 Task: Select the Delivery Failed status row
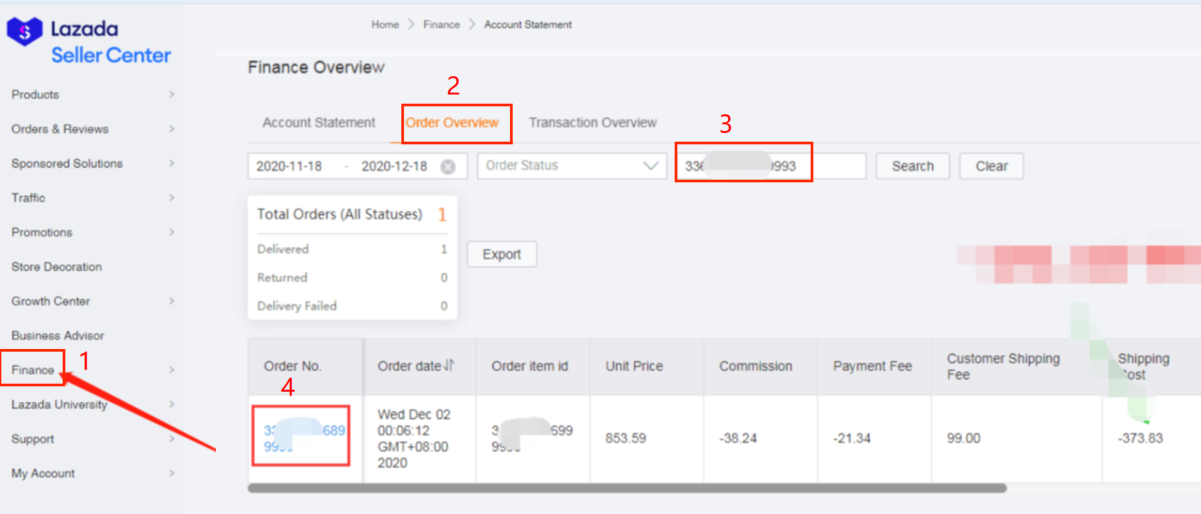(x=352, y=306)
